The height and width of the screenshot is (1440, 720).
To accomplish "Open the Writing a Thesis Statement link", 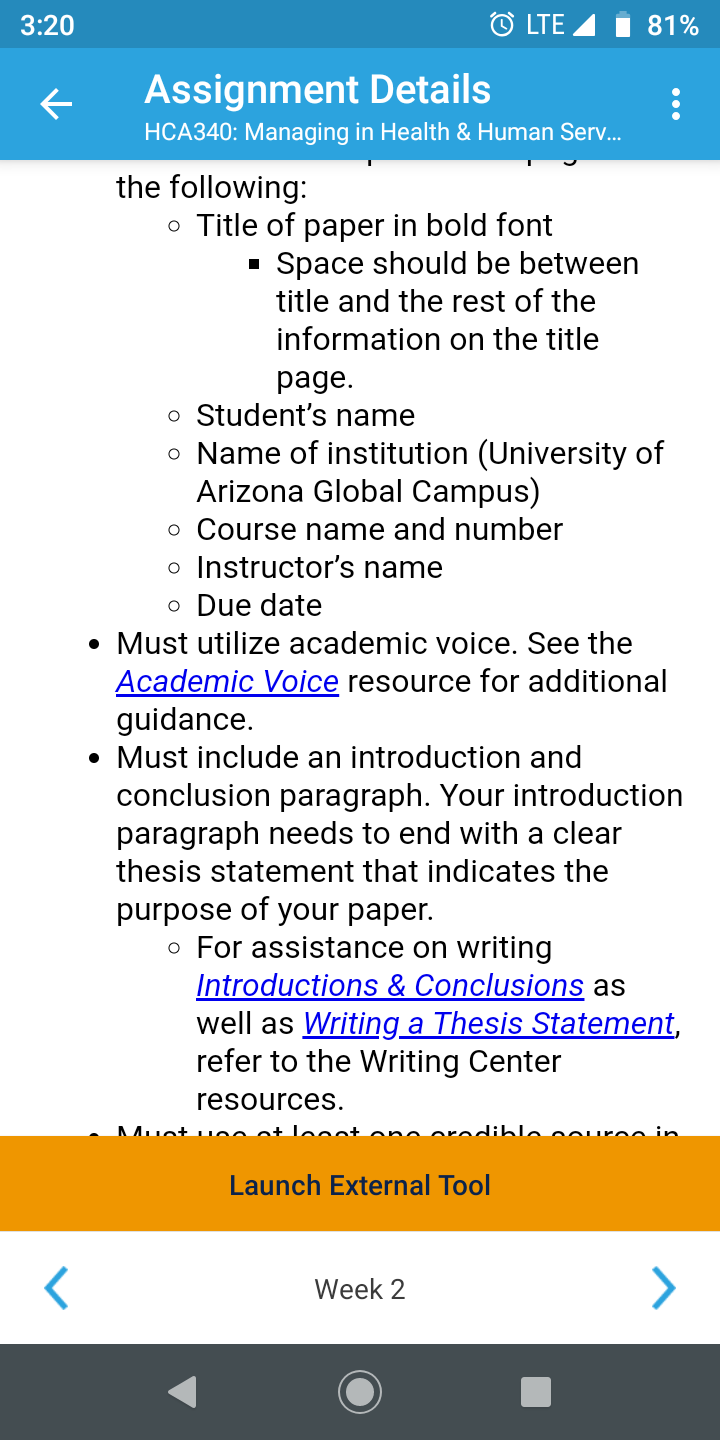I will (x=488, y=1024).
